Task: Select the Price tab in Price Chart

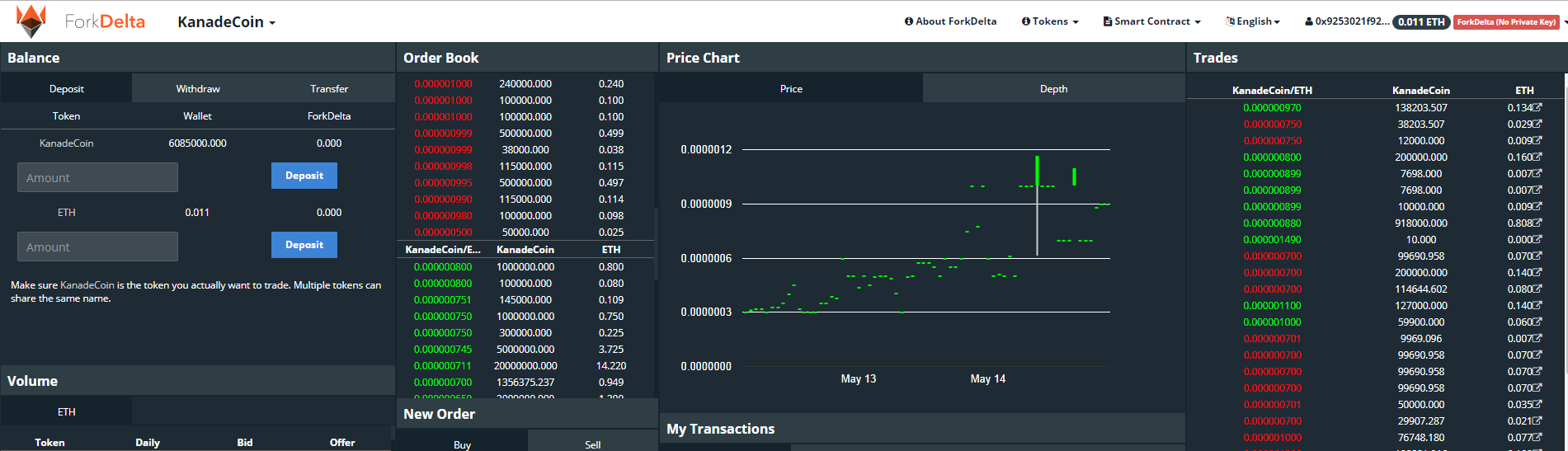Action: [x=791, y=88]
